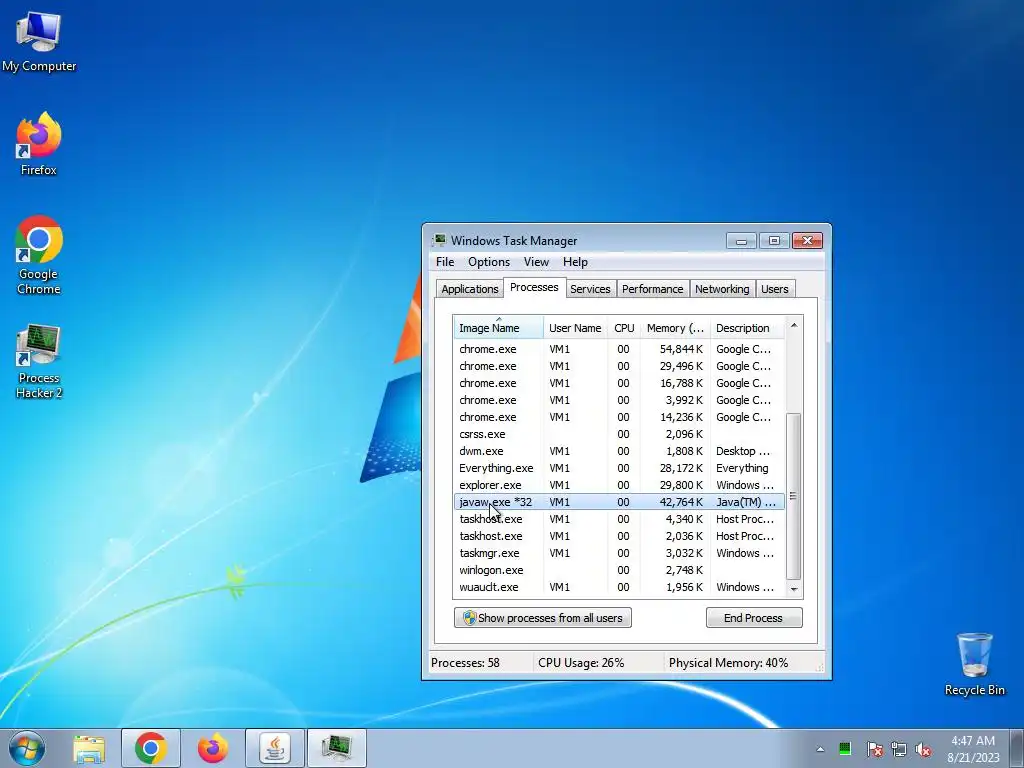Select chrome.exe row using 14,236 K
This screenshot has width=1024, height=768.
(619, 417)
